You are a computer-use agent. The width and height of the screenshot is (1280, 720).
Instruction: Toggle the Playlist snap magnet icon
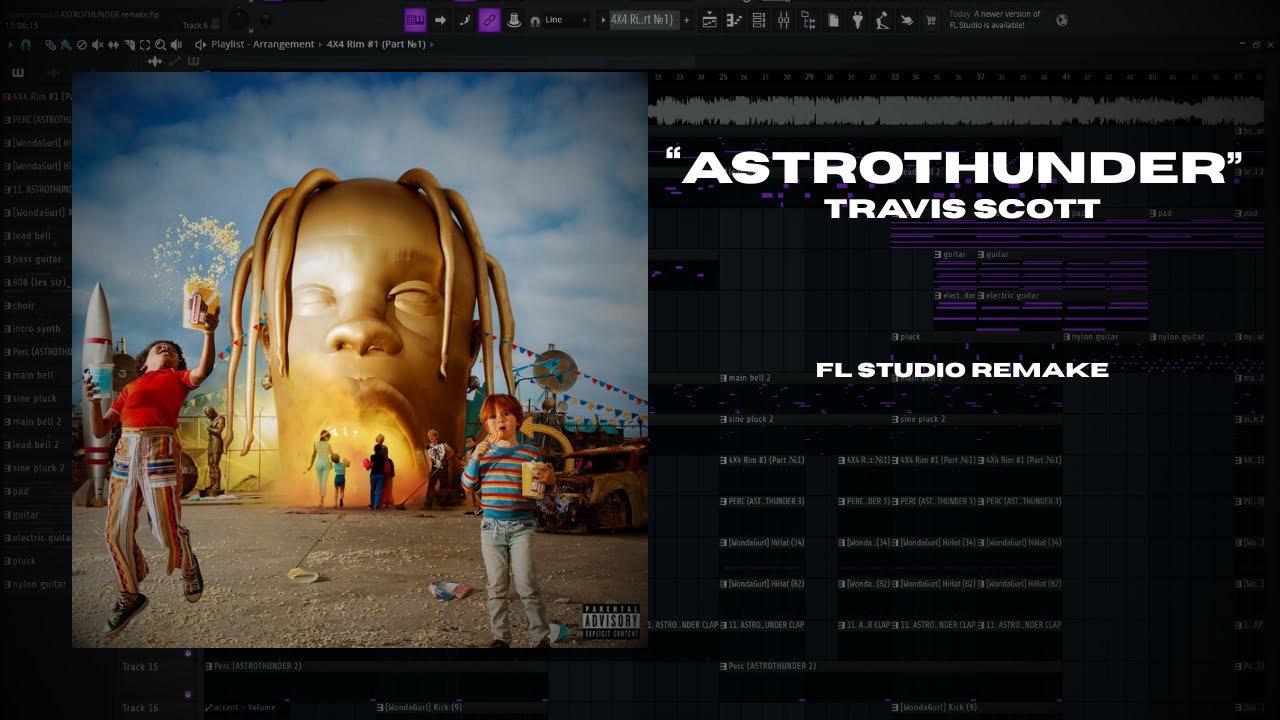[25, 45]
